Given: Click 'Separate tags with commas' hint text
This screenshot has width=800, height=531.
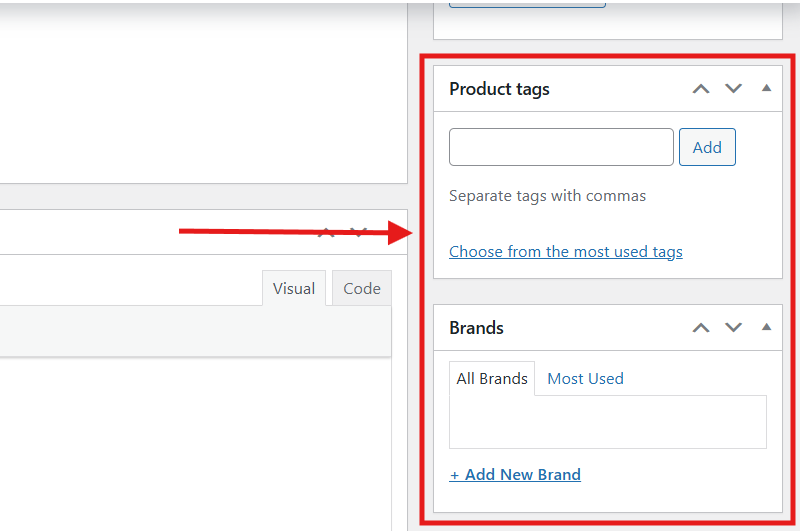Looking at the screenshot, I should pos(547,196).
